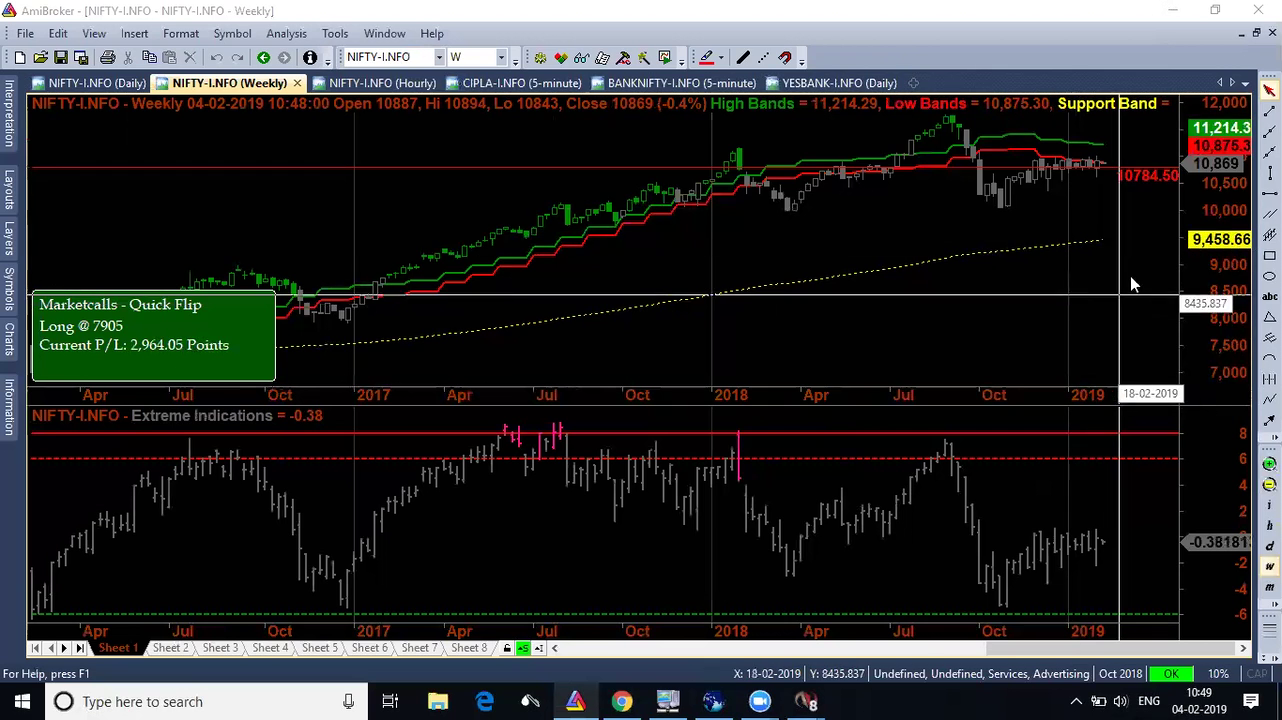Screen dimensions: 1282x720
Task: Toggle the sheet lock icon
Action: (507, 648)
